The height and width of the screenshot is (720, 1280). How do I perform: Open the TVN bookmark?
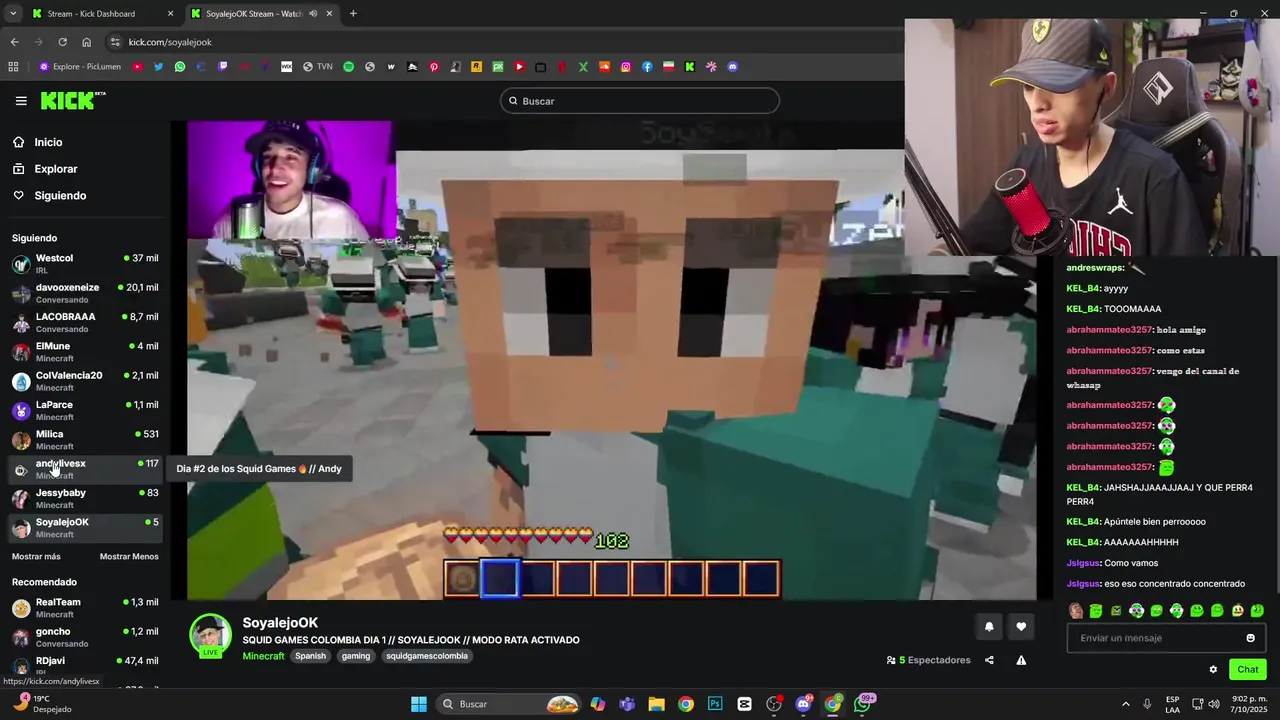coord(318,67)
